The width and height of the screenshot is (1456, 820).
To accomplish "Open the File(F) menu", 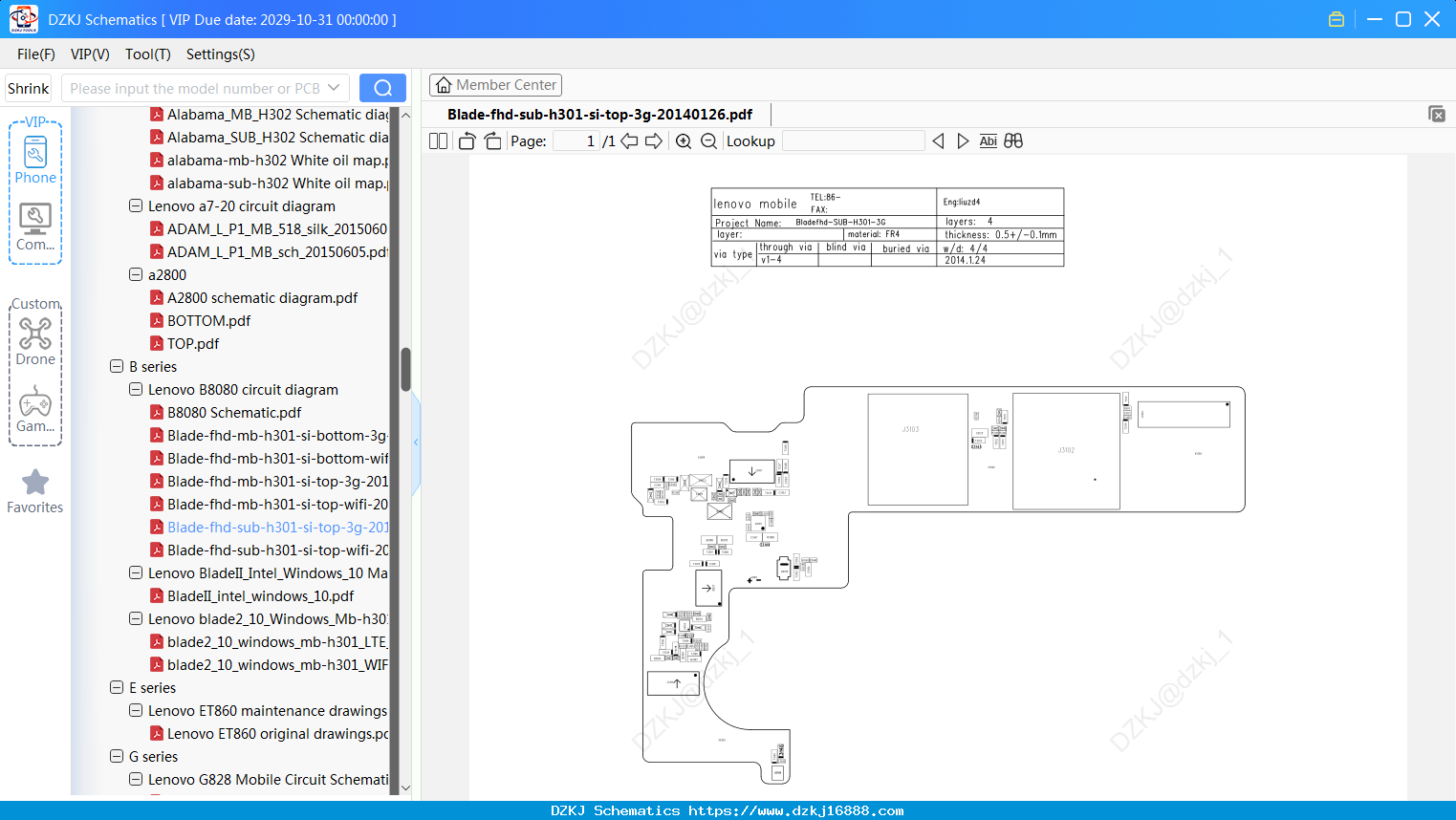I will 36,54.
